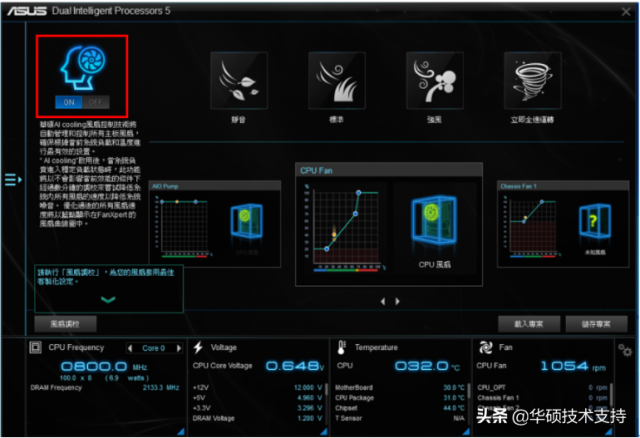Click the MotherBoard temperature row
Screen dimensions: 640x438
pos(400,387)
